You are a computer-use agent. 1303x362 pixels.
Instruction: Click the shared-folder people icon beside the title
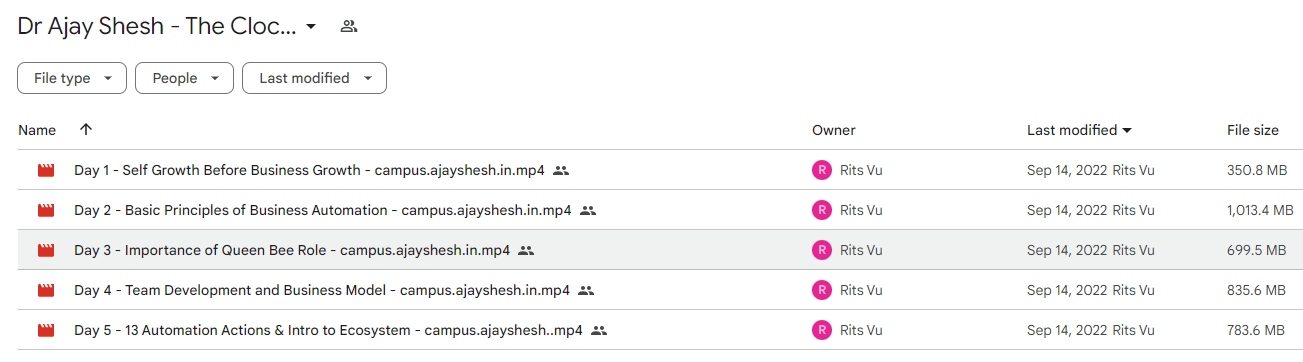pos(349,26)
